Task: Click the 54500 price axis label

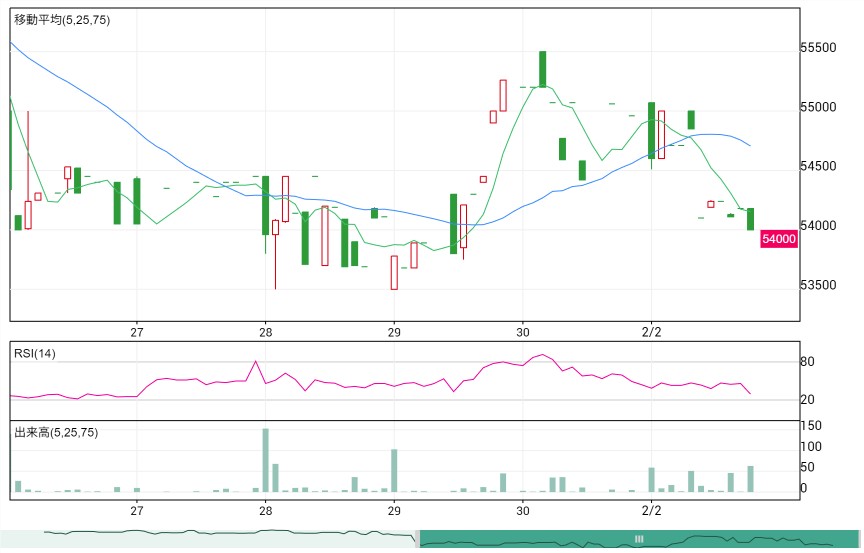Action: [x=818, y=166]
